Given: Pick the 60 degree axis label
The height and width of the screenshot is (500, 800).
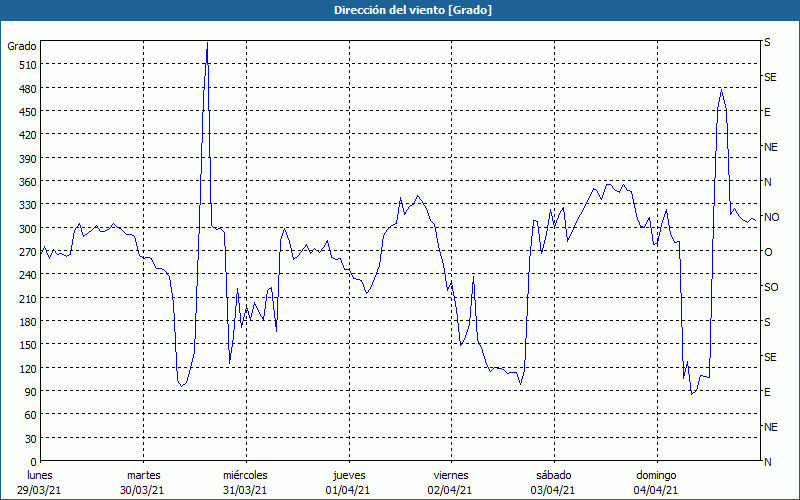Looking at the screenshot, I should [x=30, y=415].
